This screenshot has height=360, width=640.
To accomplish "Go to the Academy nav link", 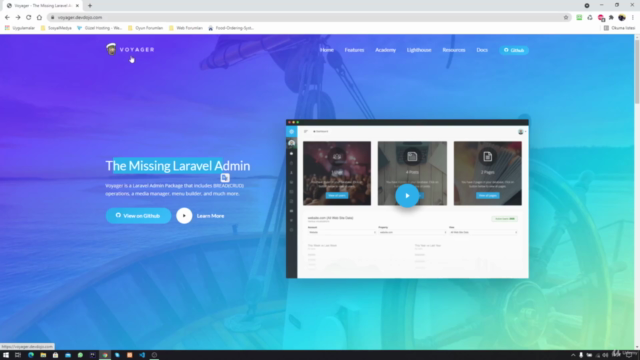I will point(385,50).
